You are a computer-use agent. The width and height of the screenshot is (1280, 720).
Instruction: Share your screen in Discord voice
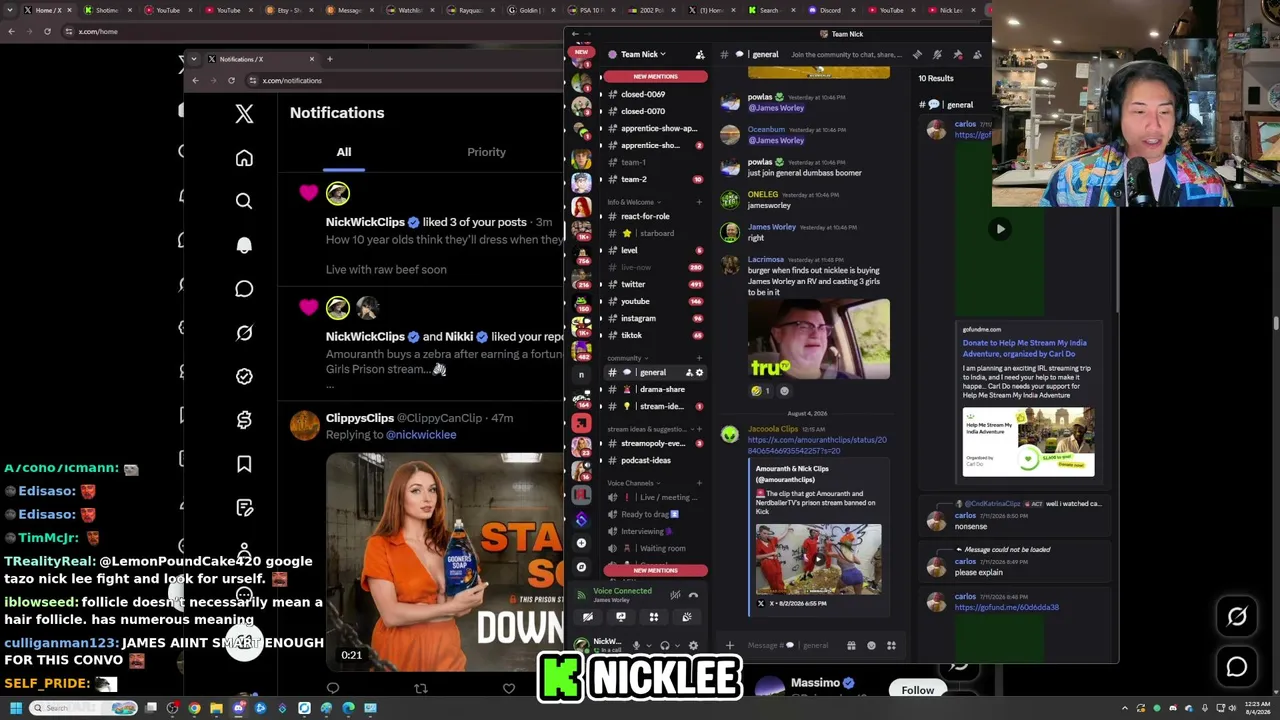(x=621, y=617)
